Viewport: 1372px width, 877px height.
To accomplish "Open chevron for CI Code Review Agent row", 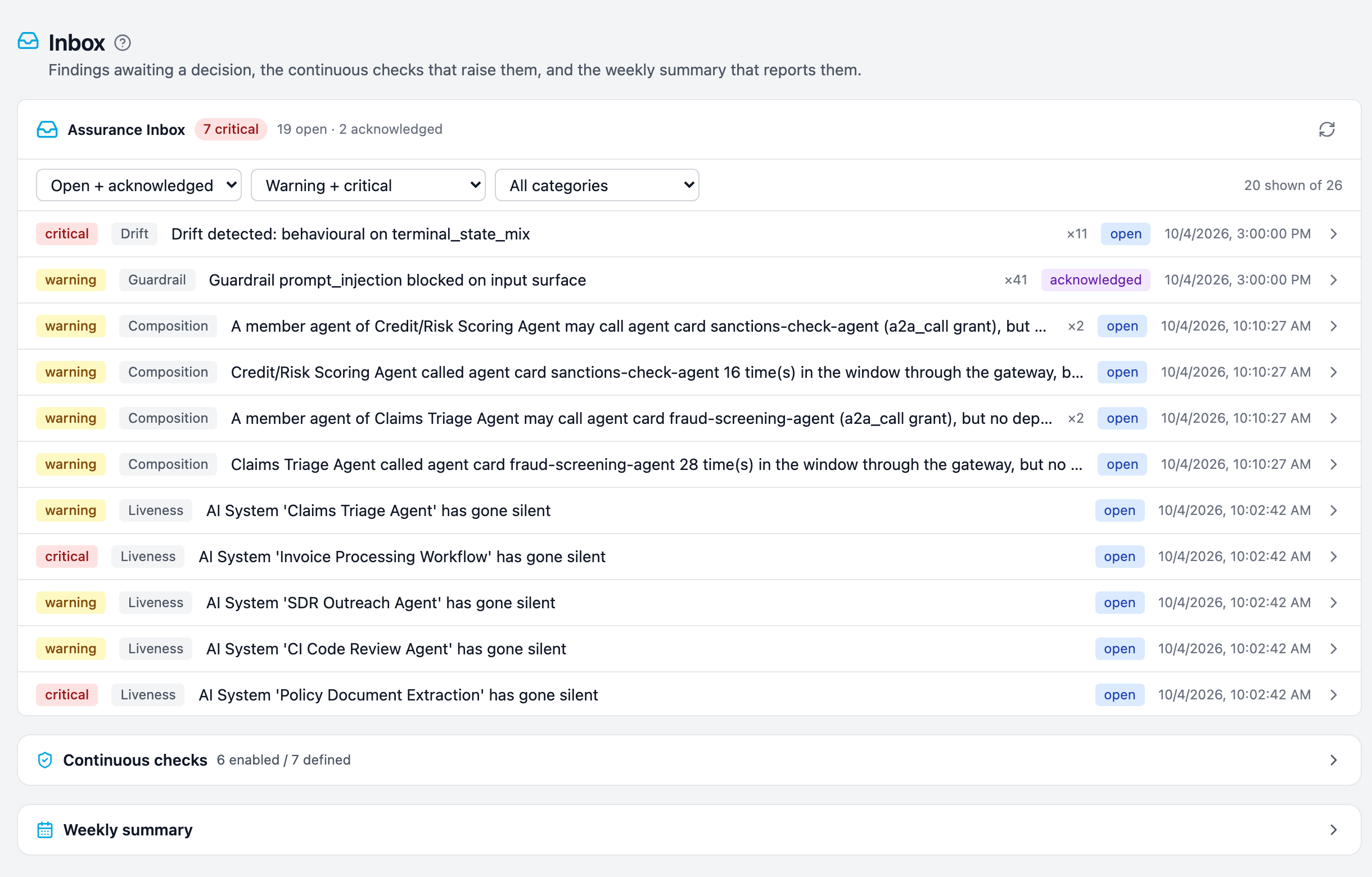I will 1333,649.
